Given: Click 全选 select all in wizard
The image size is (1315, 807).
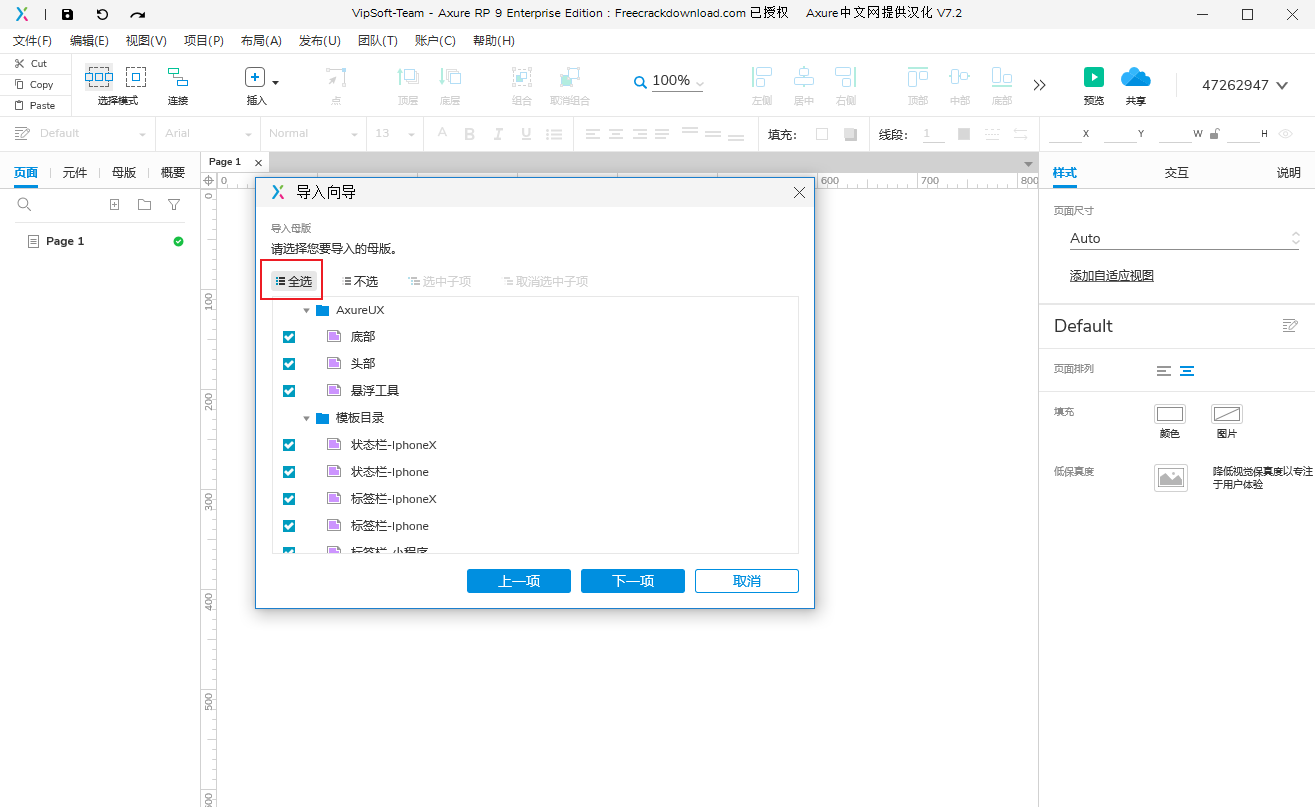Looking at the screenshot, I should coord(294,281).
